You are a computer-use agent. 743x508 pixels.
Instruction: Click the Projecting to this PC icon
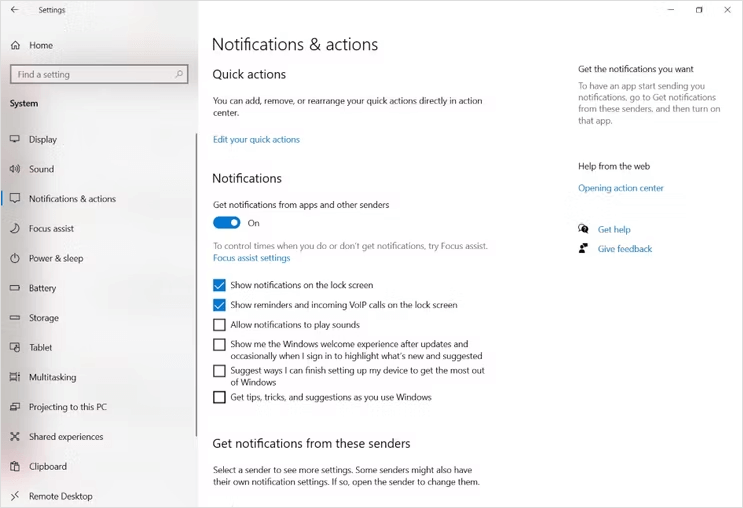[15, 407]
